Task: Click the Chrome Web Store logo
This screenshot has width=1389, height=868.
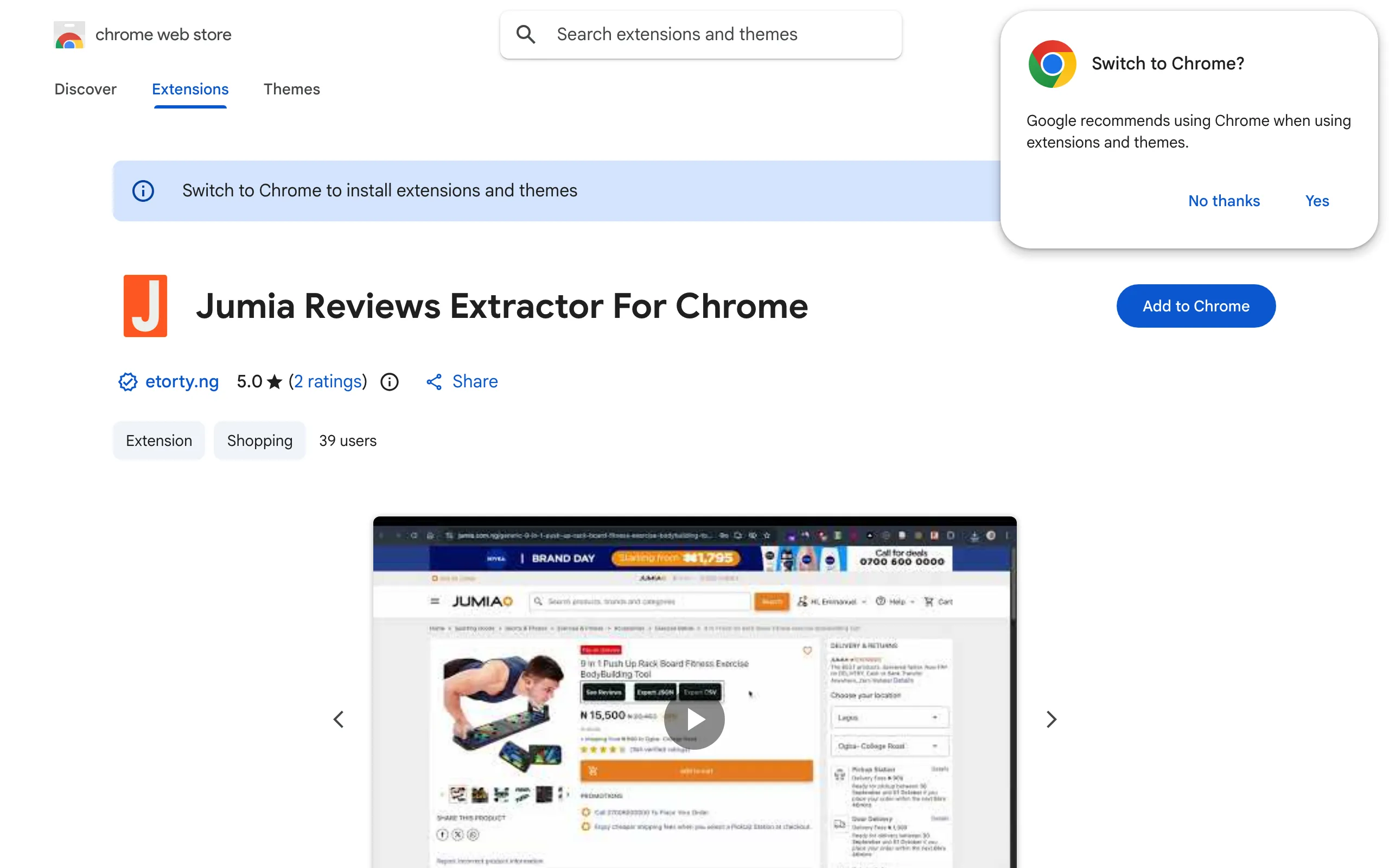Action: (x=69, y=34)
